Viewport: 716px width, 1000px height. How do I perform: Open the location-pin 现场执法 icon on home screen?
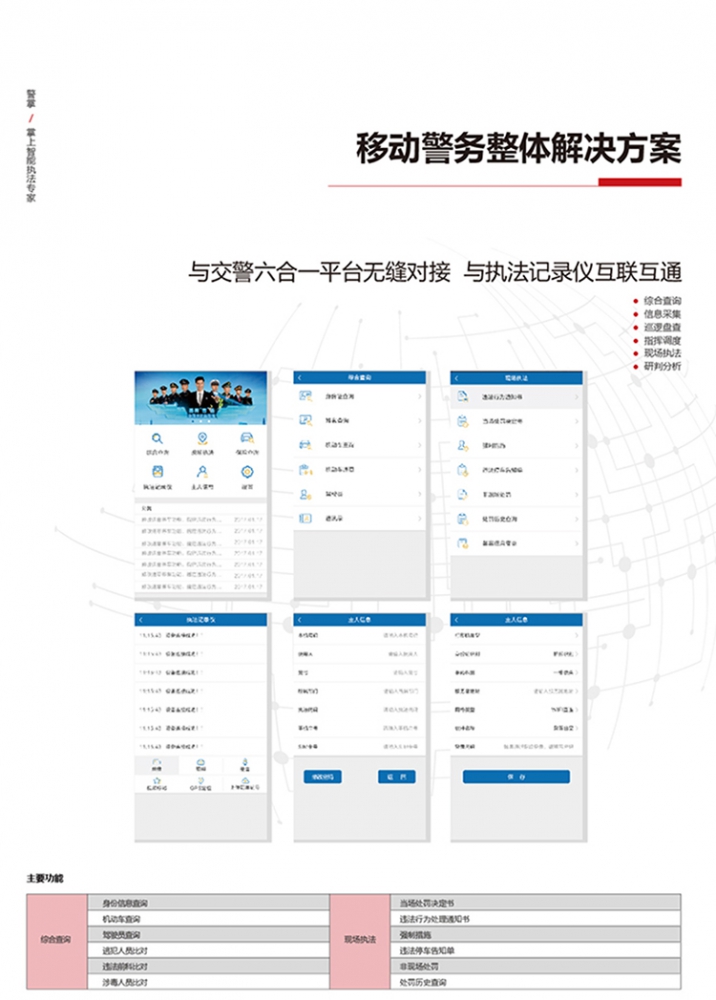click(x=202, y=440)
